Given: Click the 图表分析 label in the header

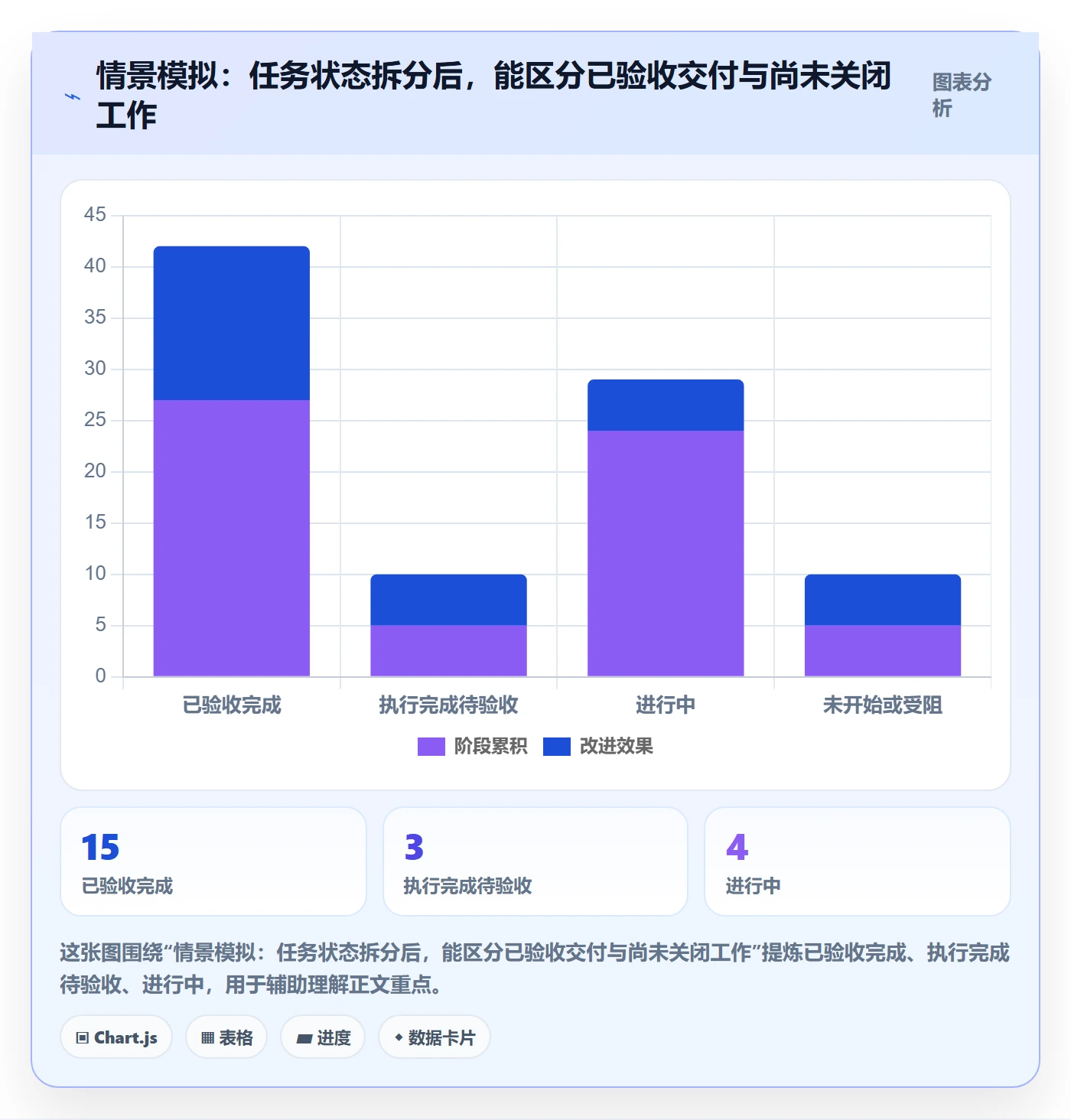Looking at the screenshot, I should click(x=962, y=95).
